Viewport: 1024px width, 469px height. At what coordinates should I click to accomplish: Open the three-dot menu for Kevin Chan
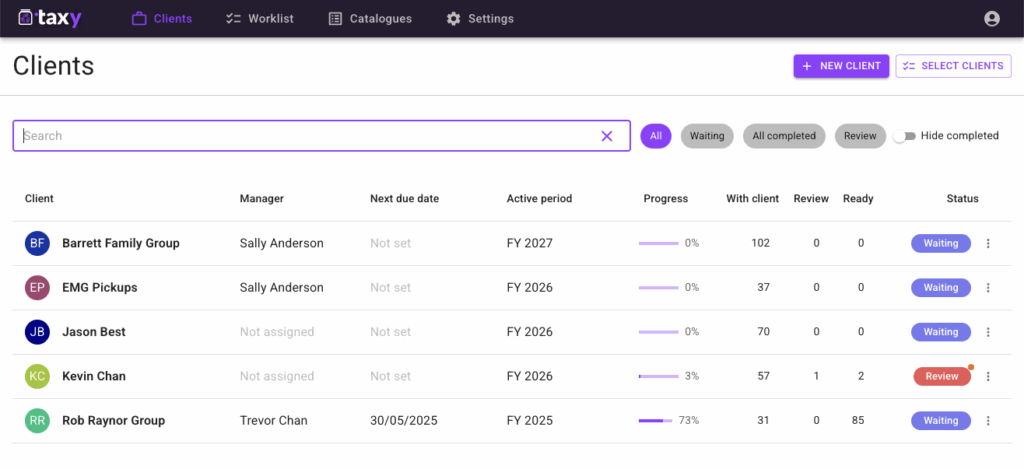(x=988, y=377)
